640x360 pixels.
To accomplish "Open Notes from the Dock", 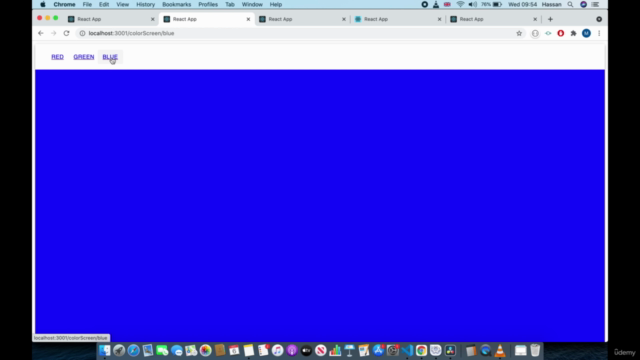I will 249,350.
